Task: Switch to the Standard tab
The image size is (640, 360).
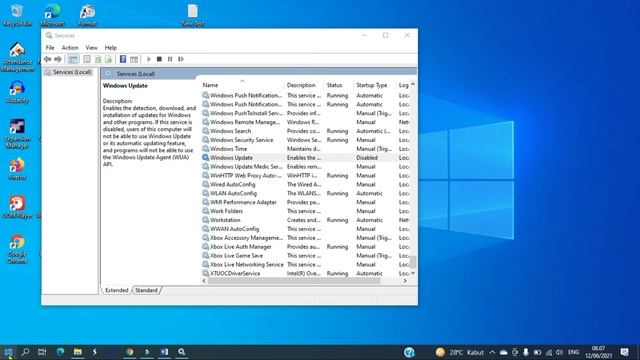Action: tap(146, 290)
